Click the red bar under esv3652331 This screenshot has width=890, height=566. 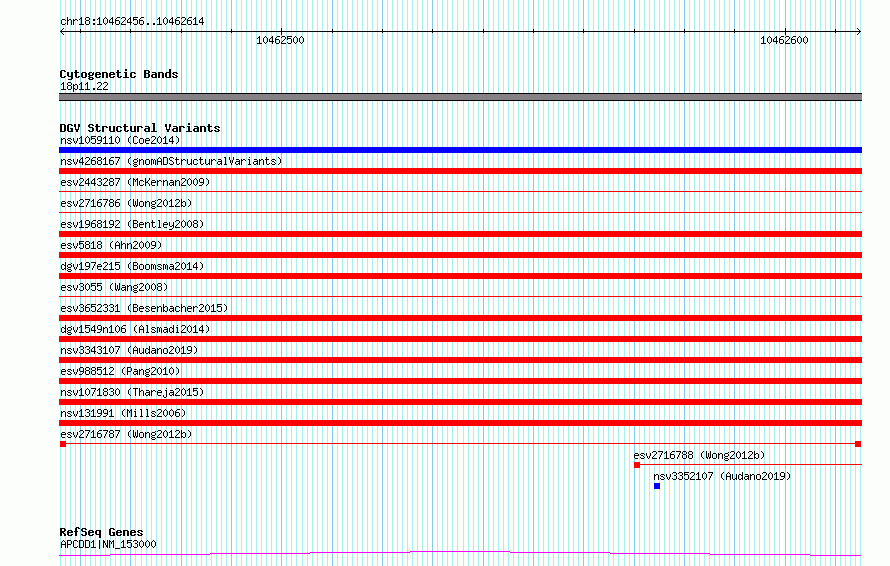pyautogui.click(x=460, y=318)
